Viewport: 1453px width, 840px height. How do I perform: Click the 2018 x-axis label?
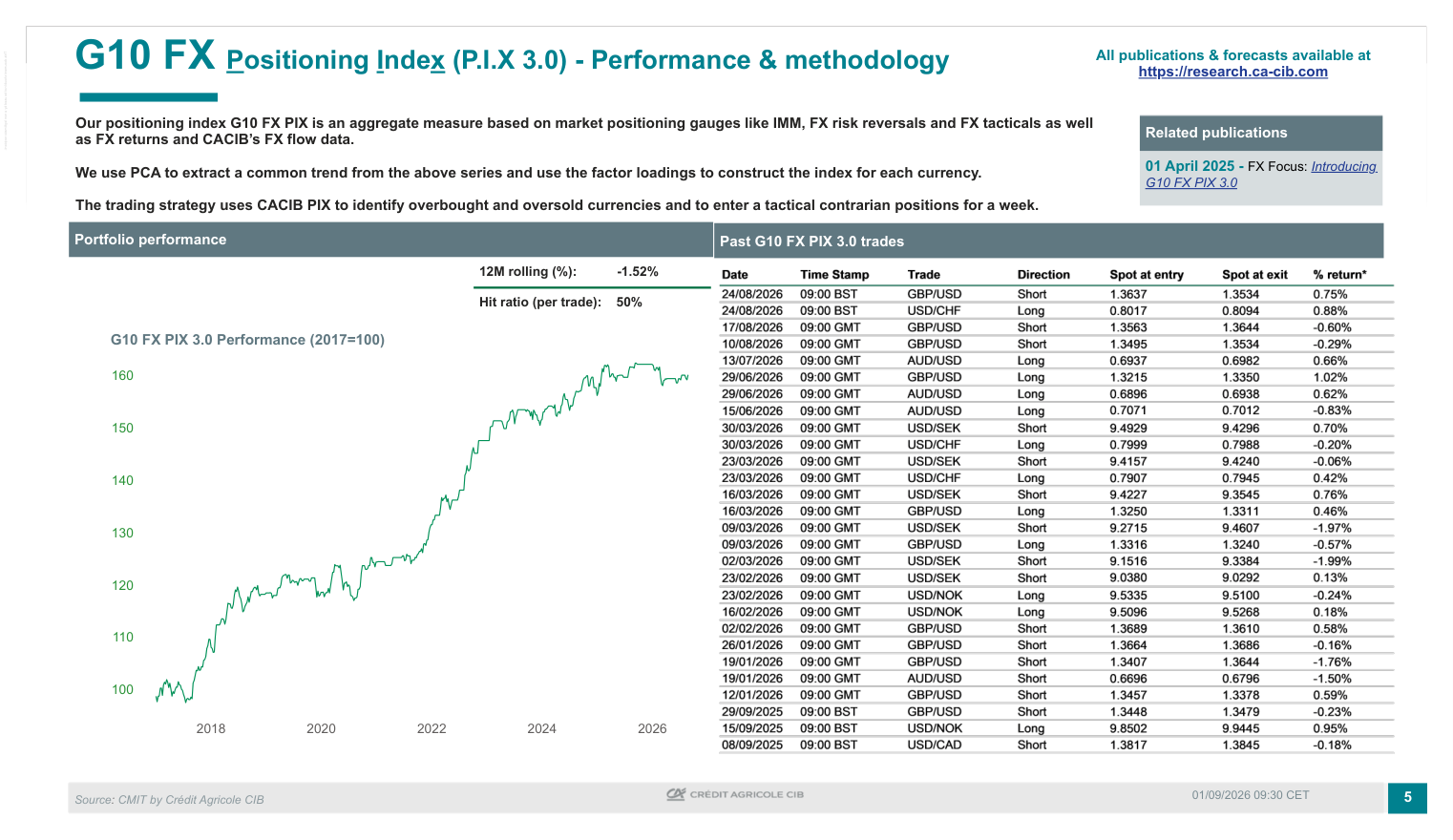click(x=211, y=729)
